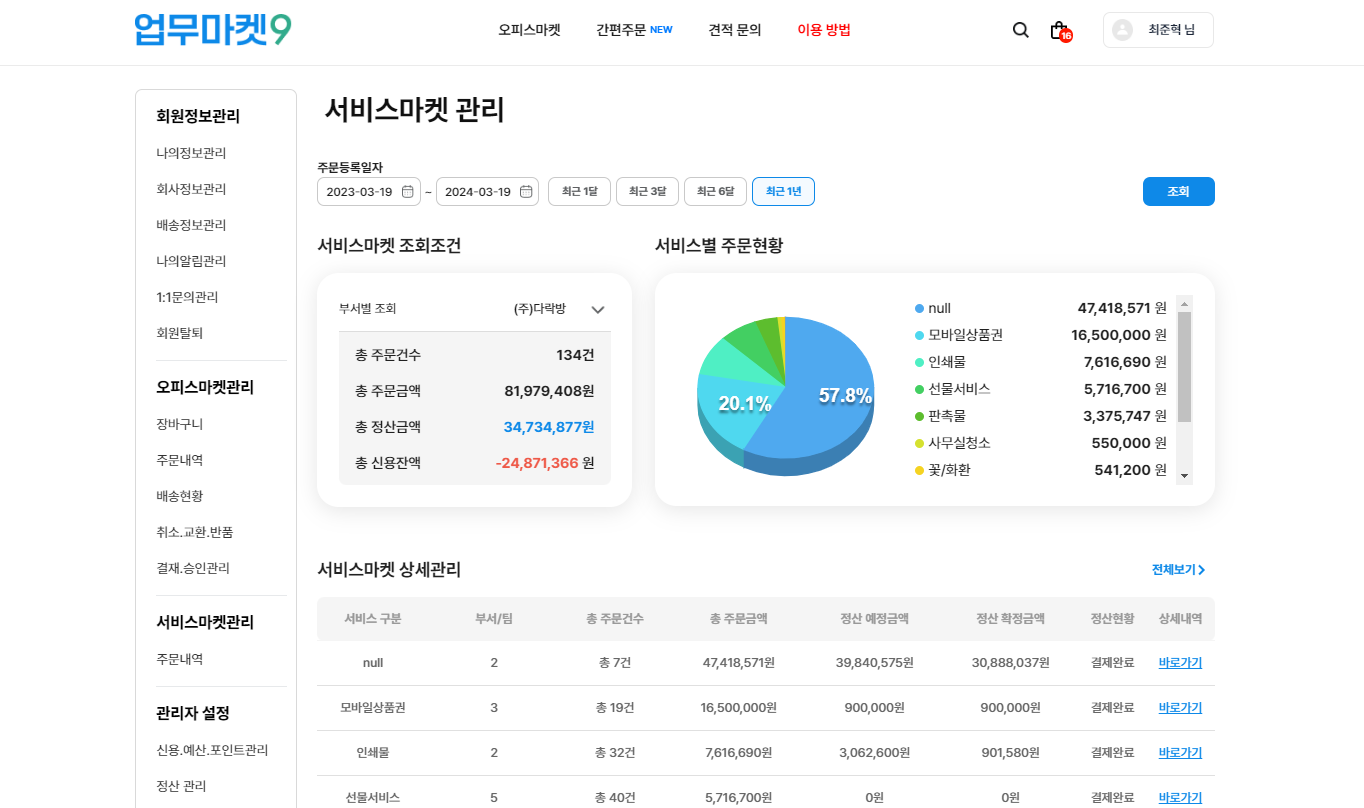The width and height of the screenshot is (1364, 808).
Task: Select the 최근 6달 period option
Action: tap(715, 192)
